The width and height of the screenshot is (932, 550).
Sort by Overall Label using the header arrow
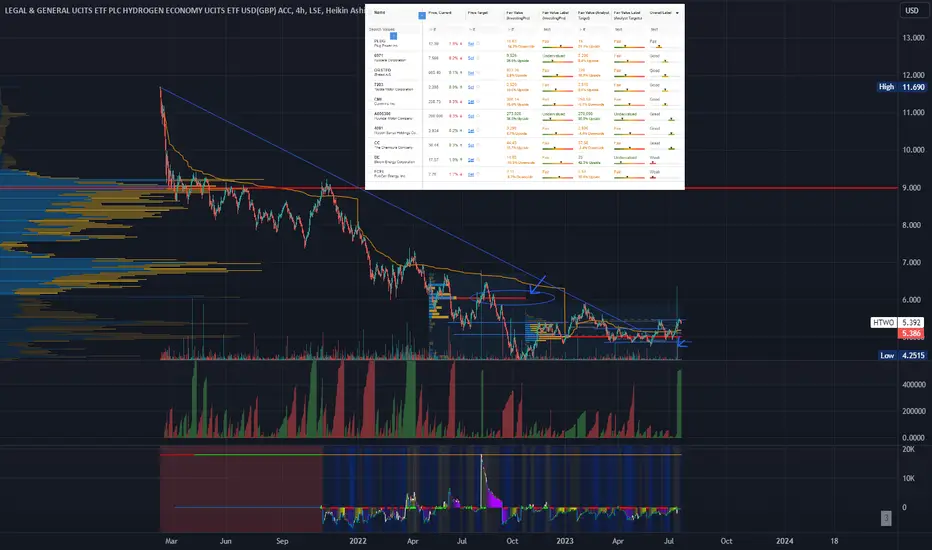[x=677, y=13]
